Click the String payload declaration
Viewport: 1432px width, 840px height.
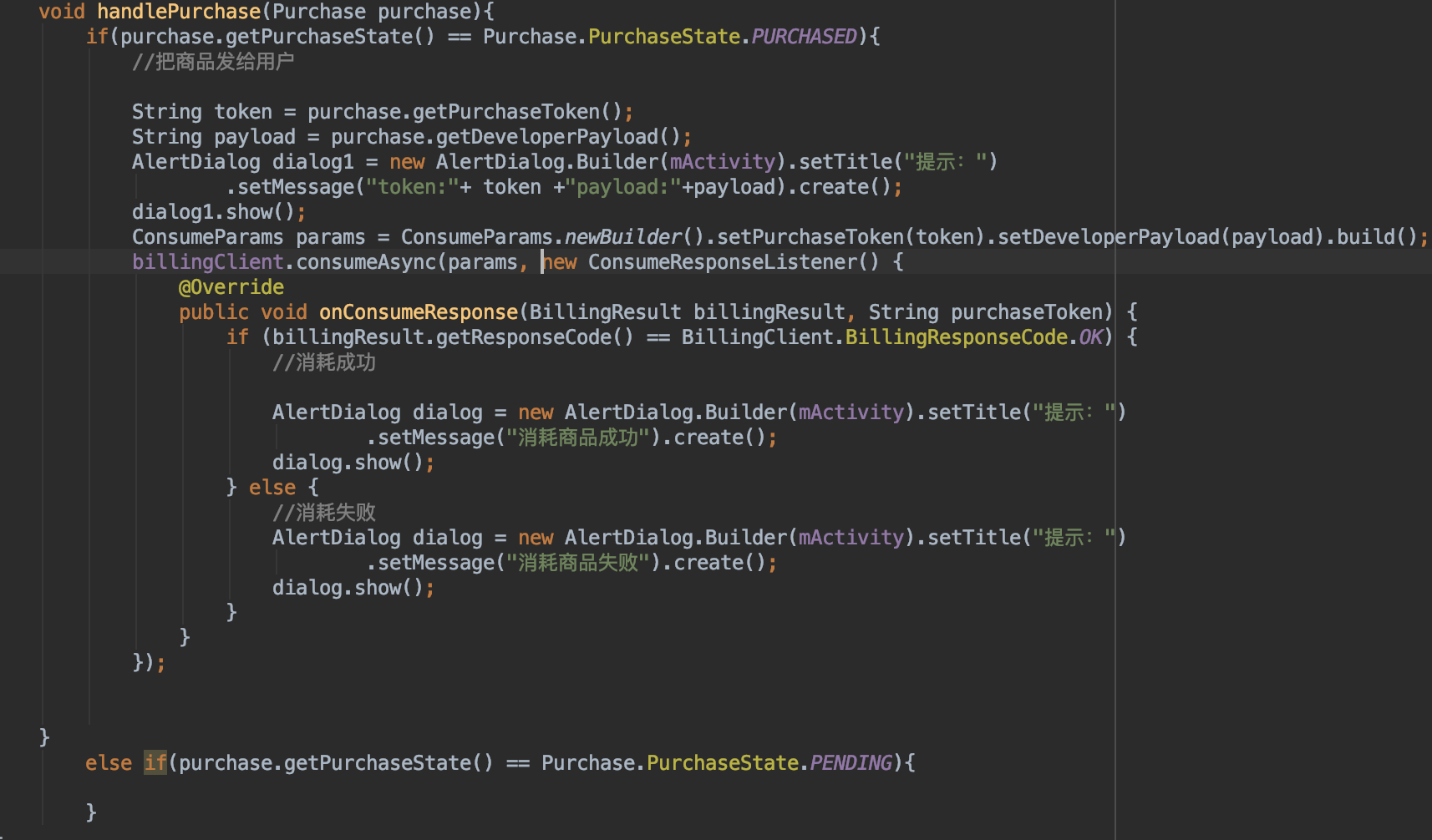point(214,137)
